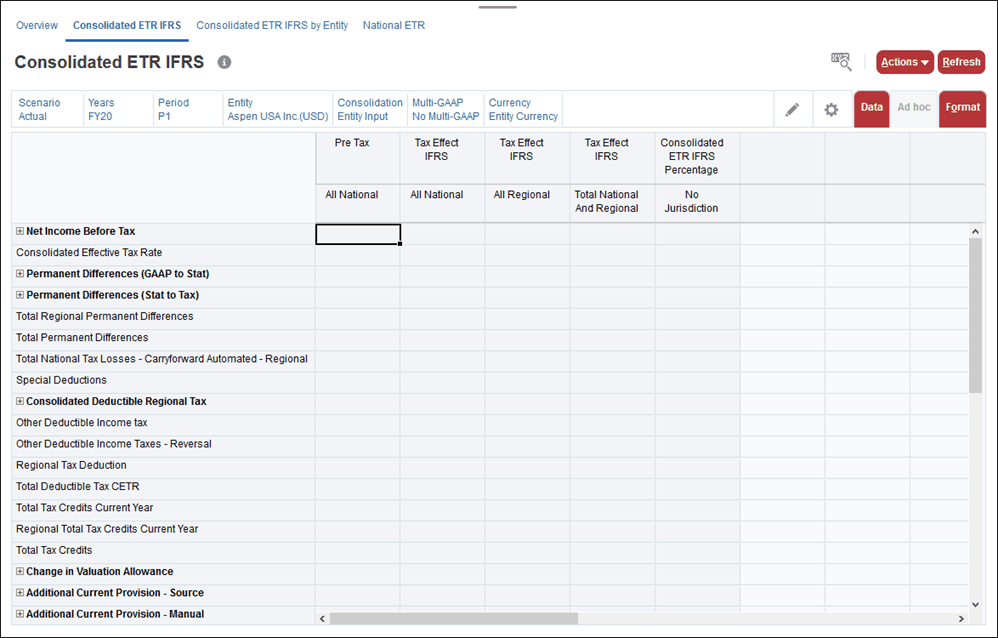Viewport: 998px width, 638px height.
Task: Open the National ETR tab
Action: [x=394, y=25]
